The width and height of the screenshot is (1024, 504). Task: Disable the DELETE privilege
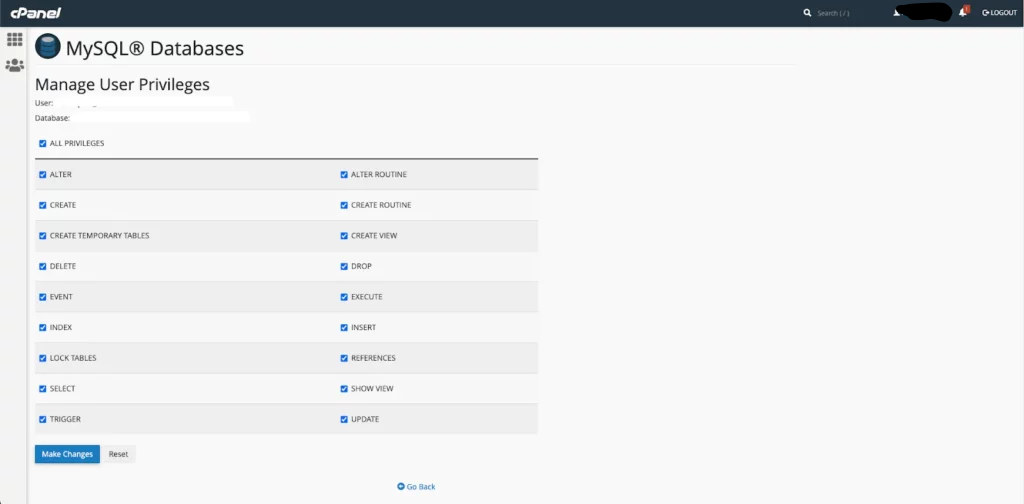click(x=42, y=266)
